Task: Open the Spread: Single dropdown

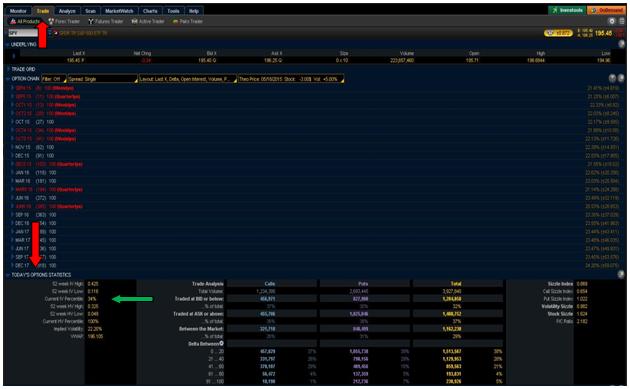Action: point(102,79)
